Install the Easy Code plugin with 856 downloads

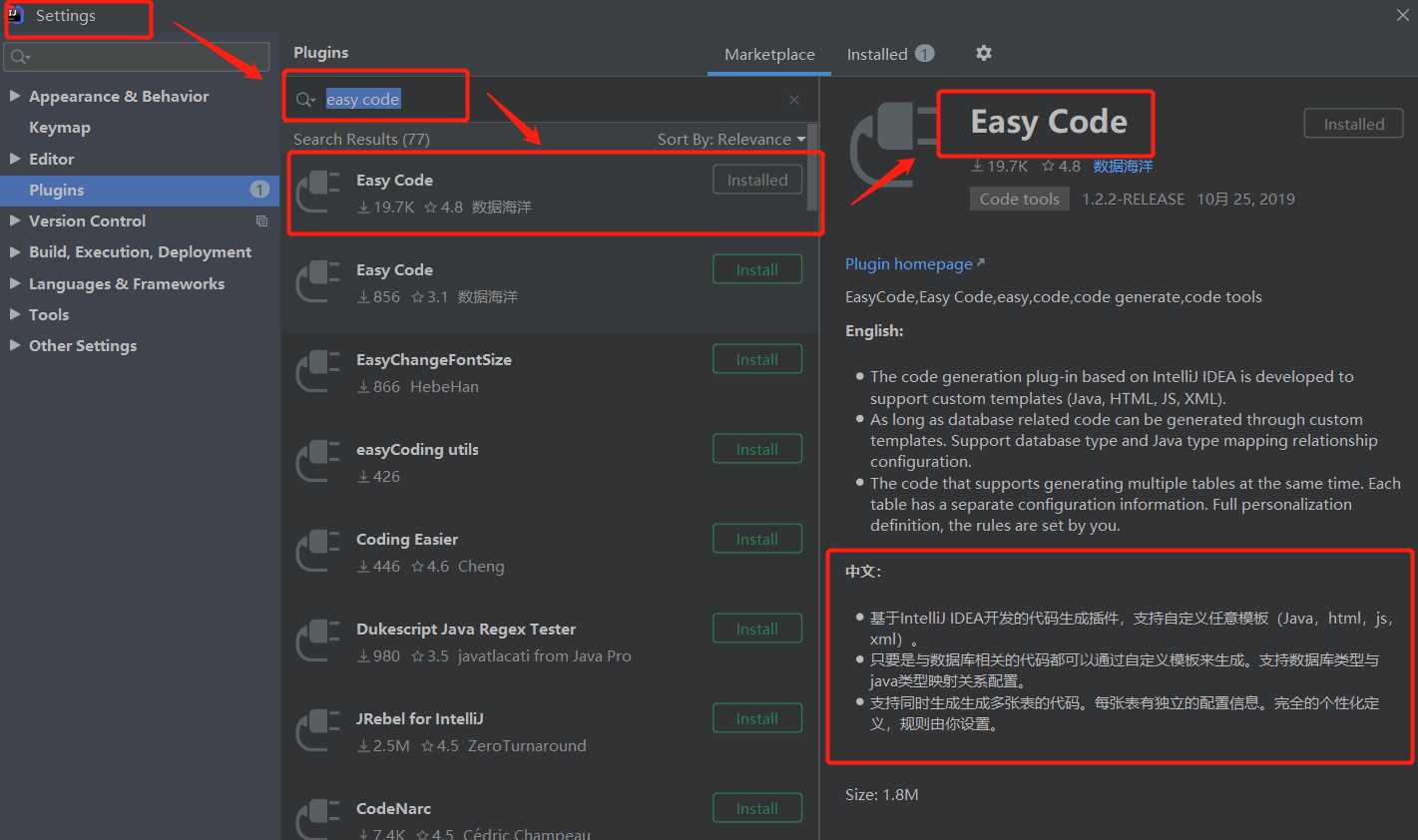pos(757,269)
